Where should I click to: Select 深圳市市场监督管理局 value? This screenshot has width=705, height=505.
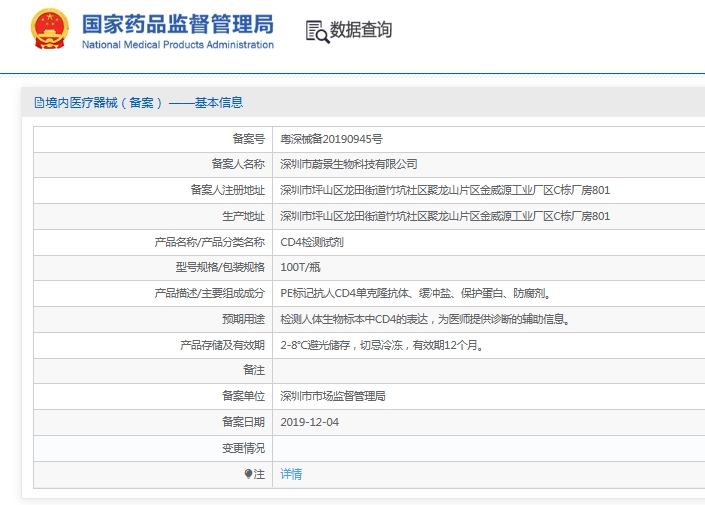[333, 396]
